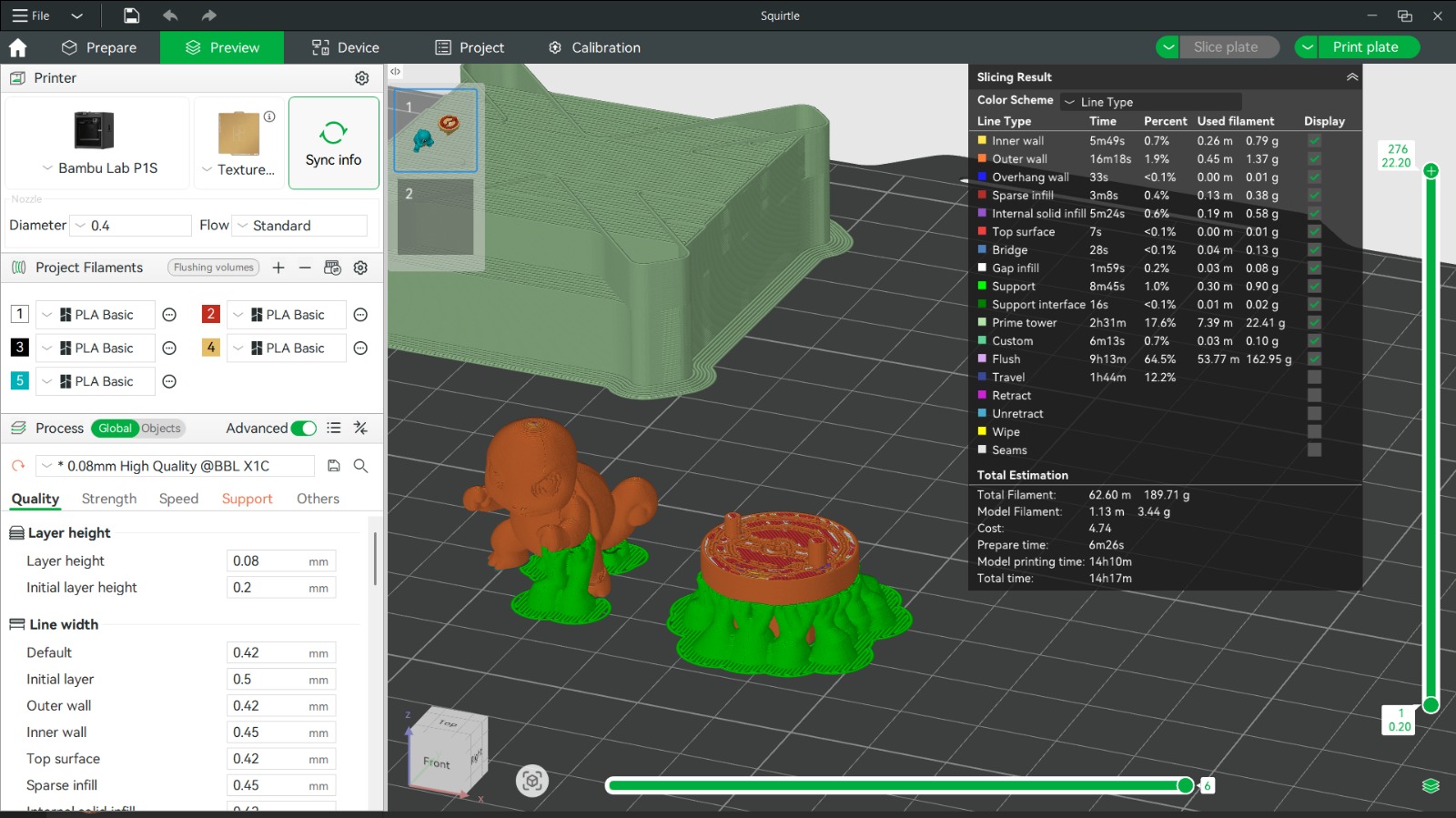
Task: Enable Travel line display checkbox
Action: click(x=1314, y=377)
